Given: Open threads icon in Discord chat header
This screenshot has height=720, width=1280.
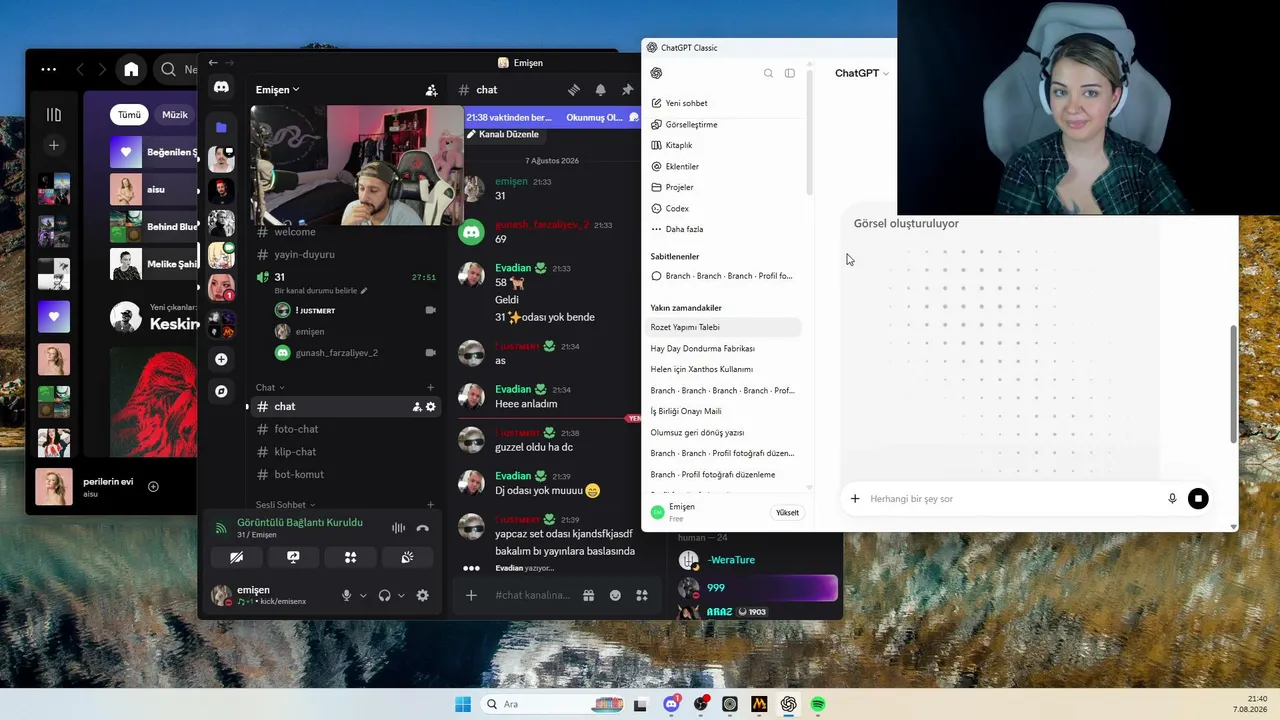Looking at the screenshot, I should pos(574,90).
